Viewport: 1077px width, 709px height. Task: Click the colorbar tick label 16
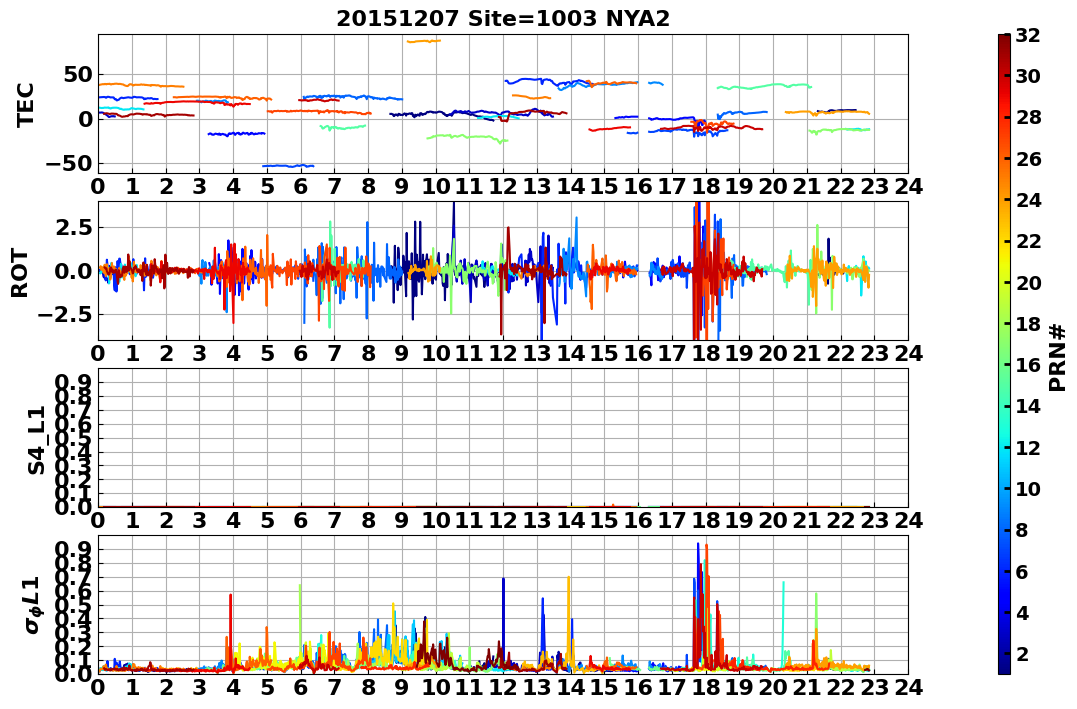1028,365
